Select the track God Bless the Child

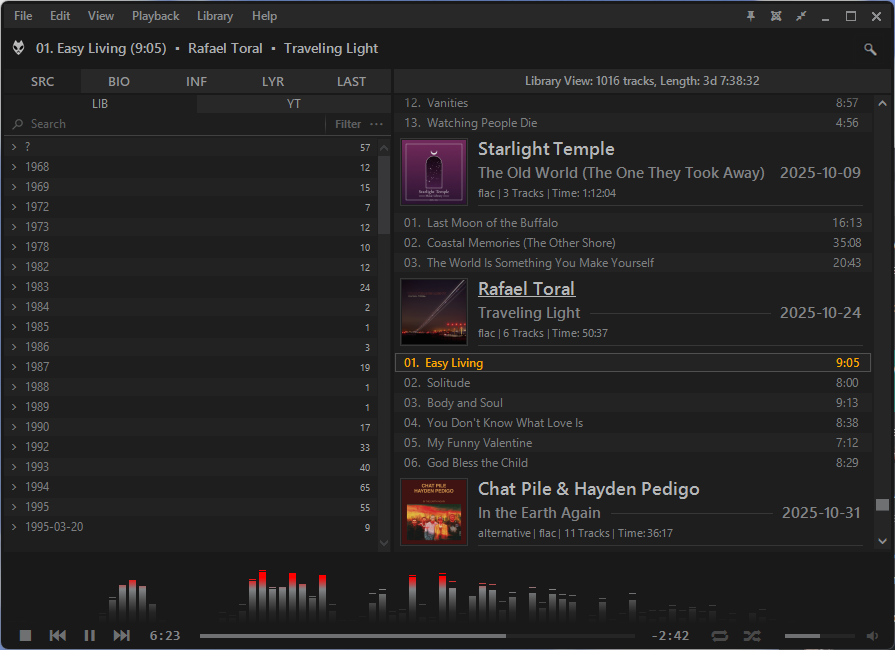632,463
